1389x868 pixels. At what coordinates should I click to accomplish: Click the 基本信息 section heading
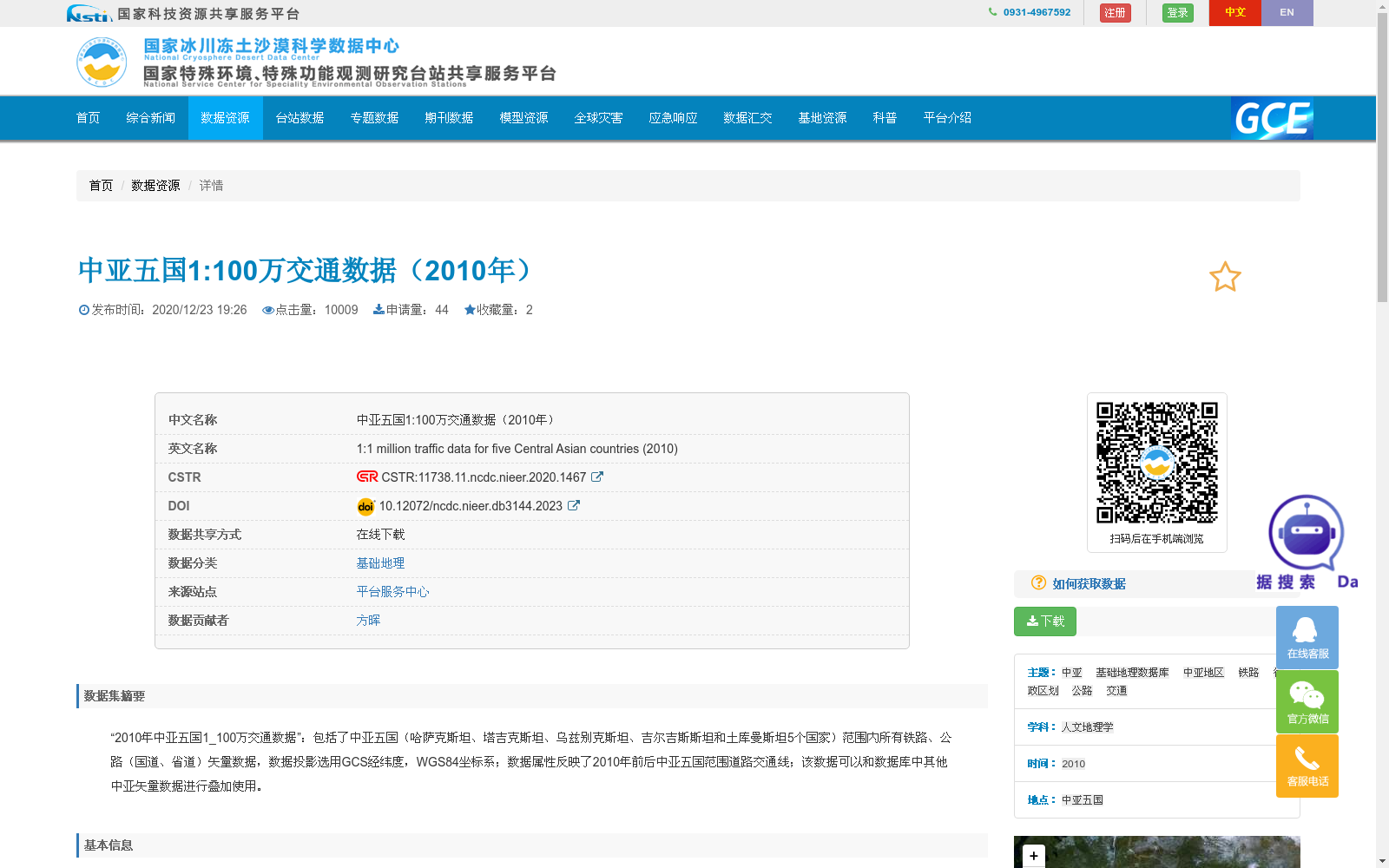[109, 845]
